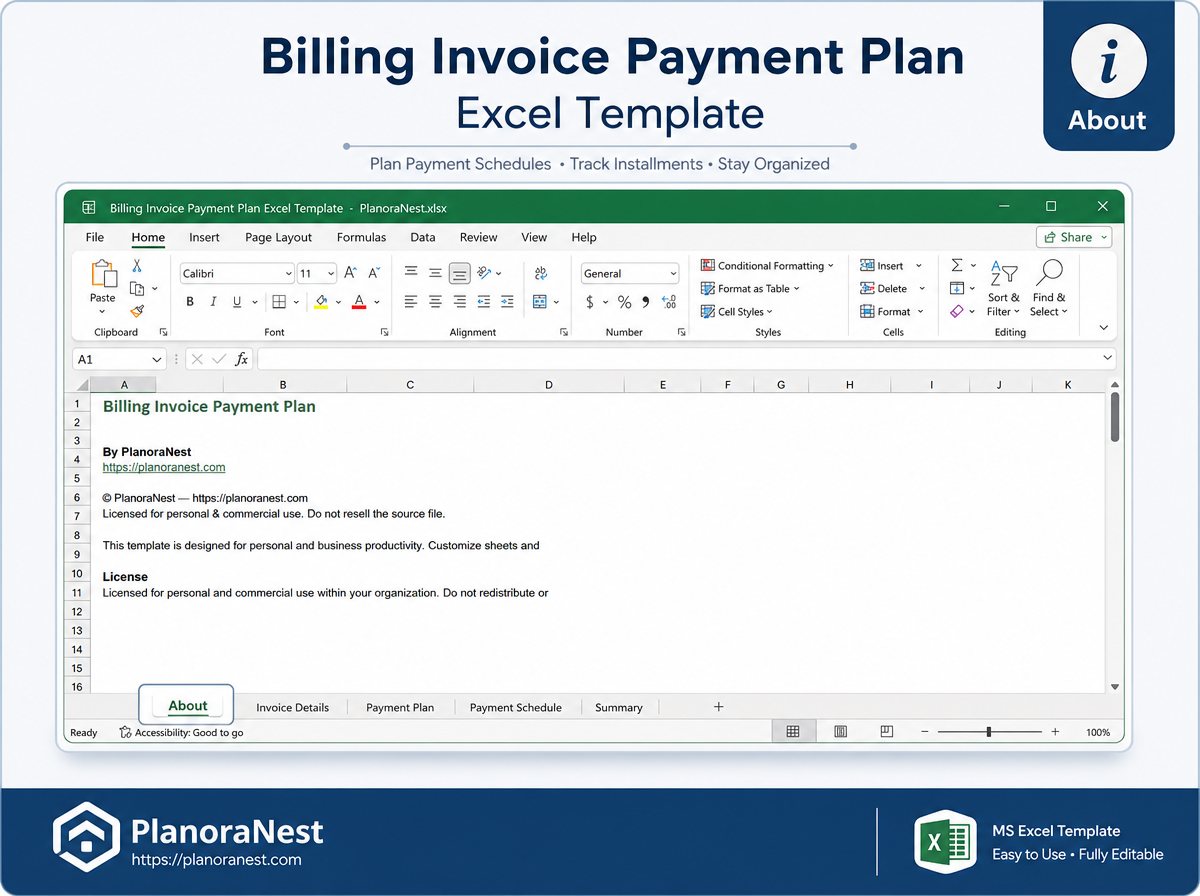Click the Insert Function fx icon
The width and height of the screenshot is (1200, 896).
tap(241, 359)
